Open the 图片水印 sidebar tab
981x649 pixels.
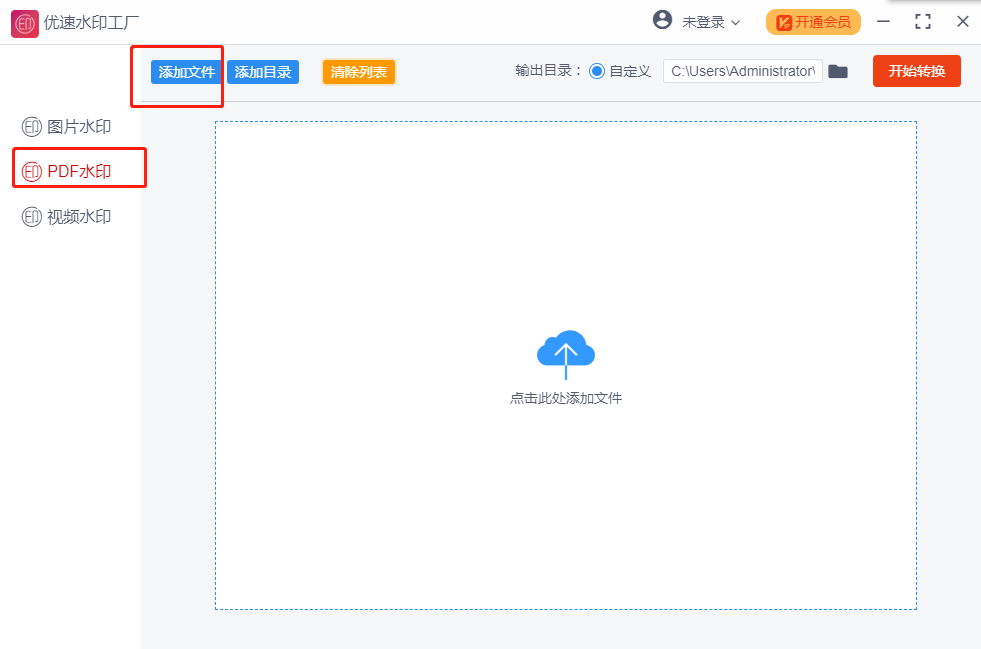pyautogui.click(x=67, y=127)
